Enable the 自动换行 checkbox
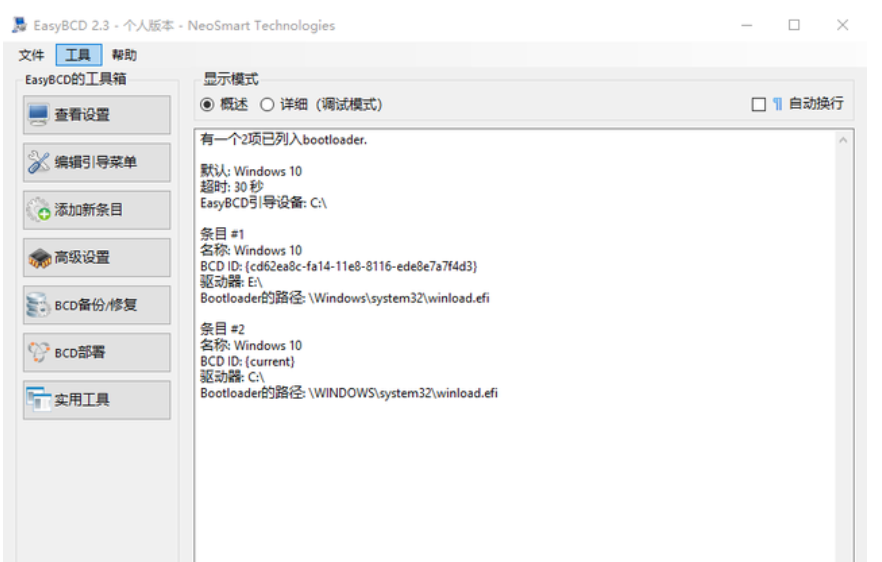 (758, 104)
